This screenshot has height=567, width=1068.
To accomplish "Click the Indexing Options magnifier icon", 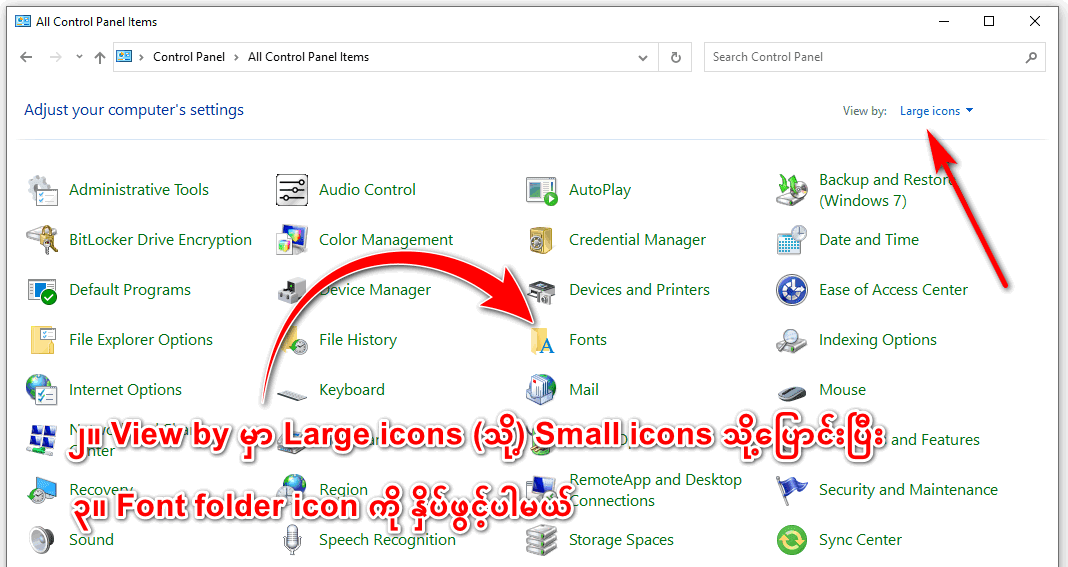I will coord(792,340).
